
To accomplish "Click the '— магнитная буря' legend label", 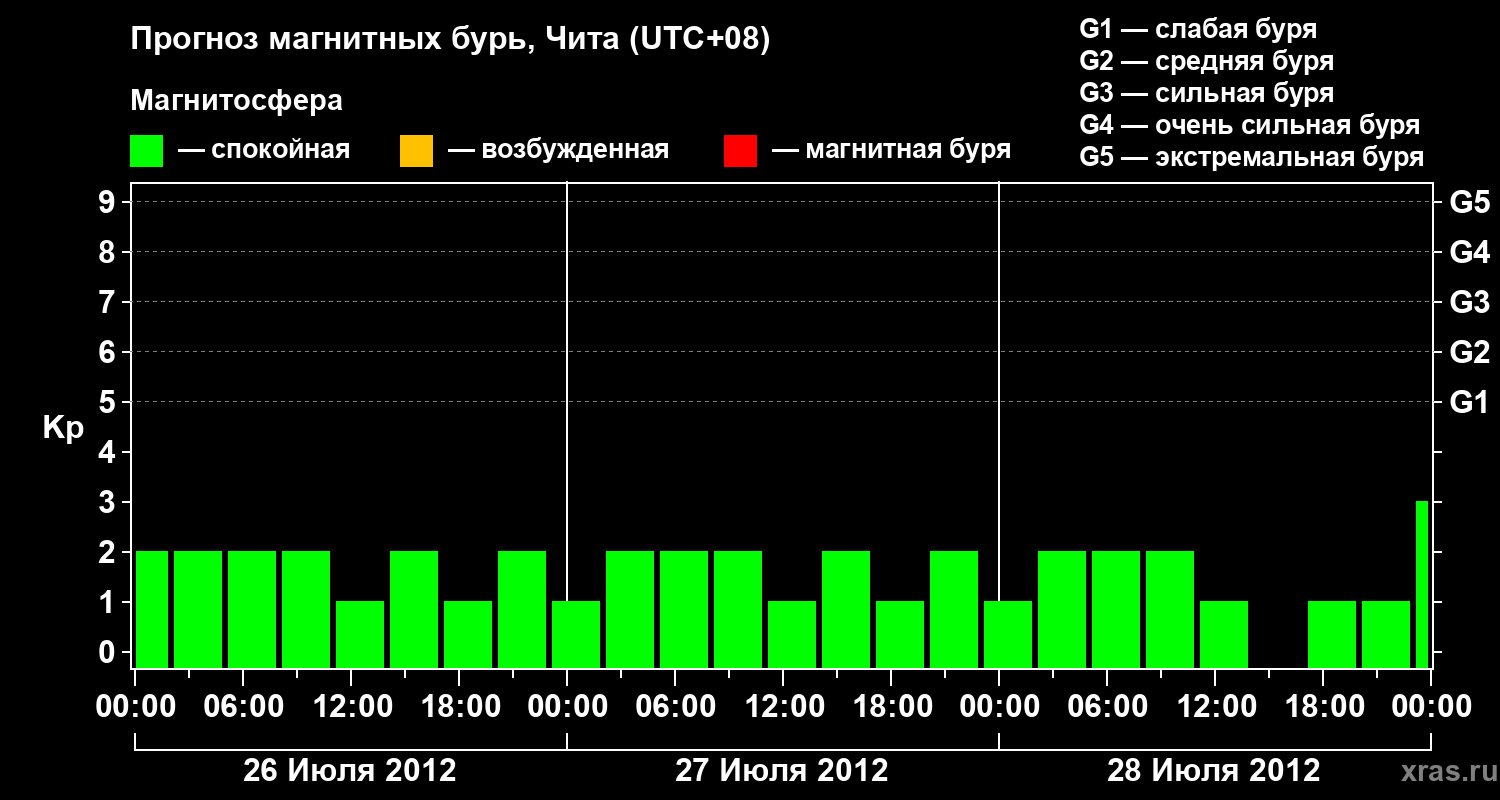I will tap(891, 151).
